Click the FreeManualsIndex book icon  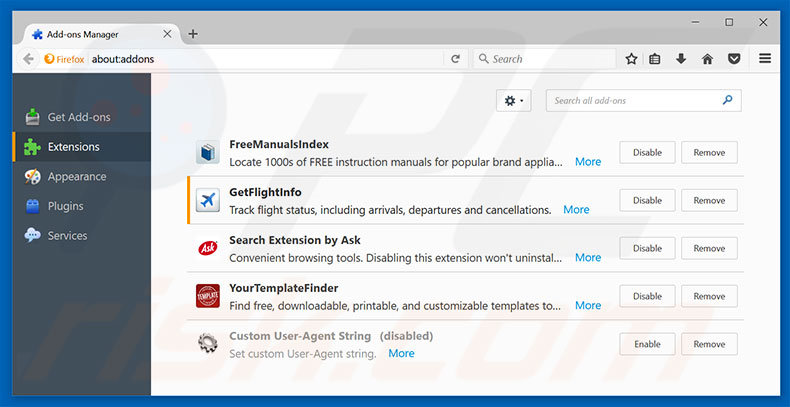(208, 152)
